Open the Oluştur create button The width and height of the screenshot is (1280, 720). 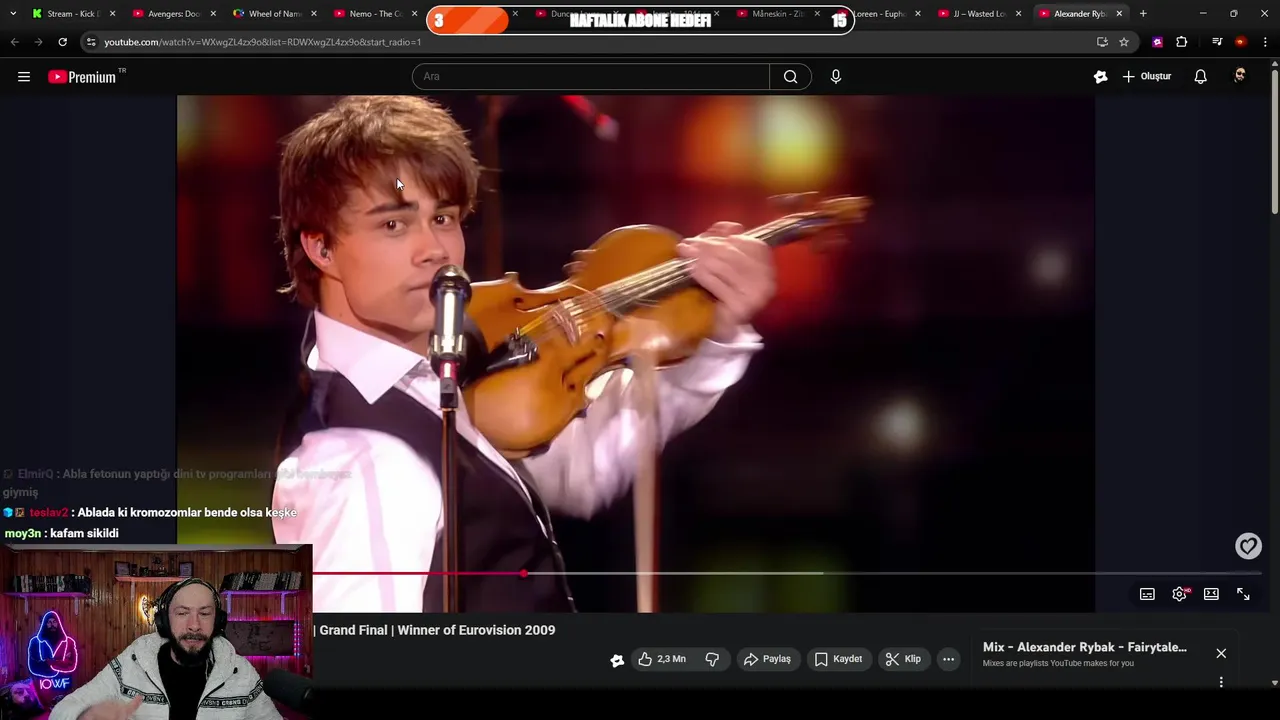coord(1147,77)
